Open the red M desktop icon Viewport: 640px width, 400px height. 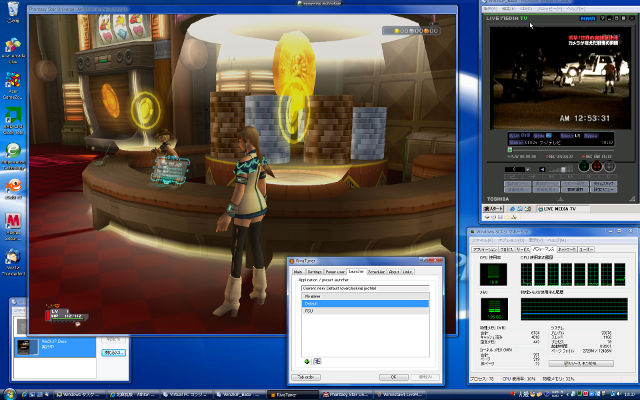13,227
